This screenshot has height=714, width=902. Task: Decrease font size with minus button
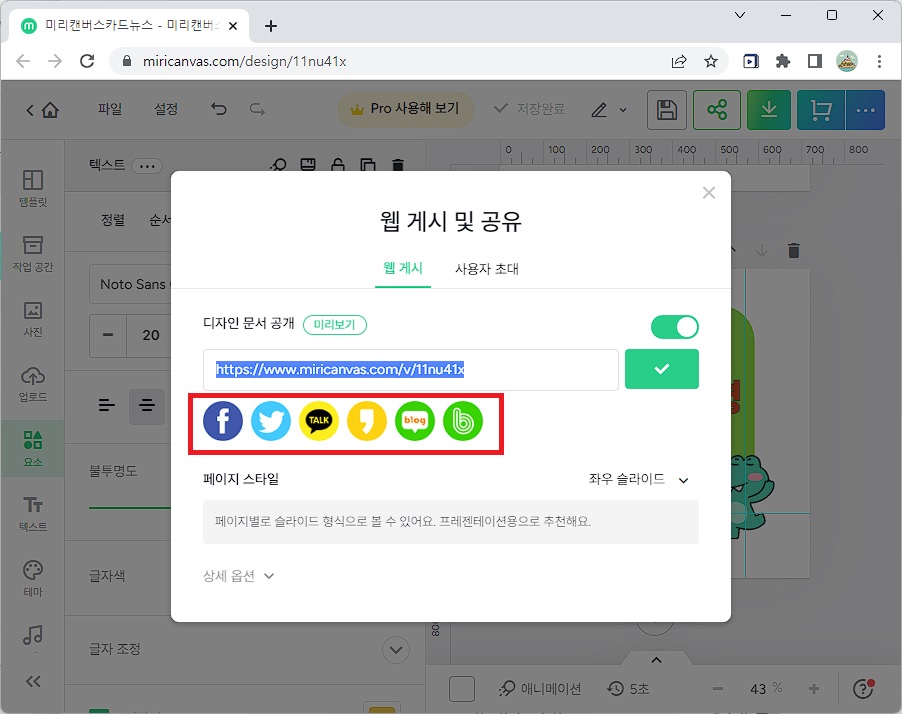[x=108, y=335]
